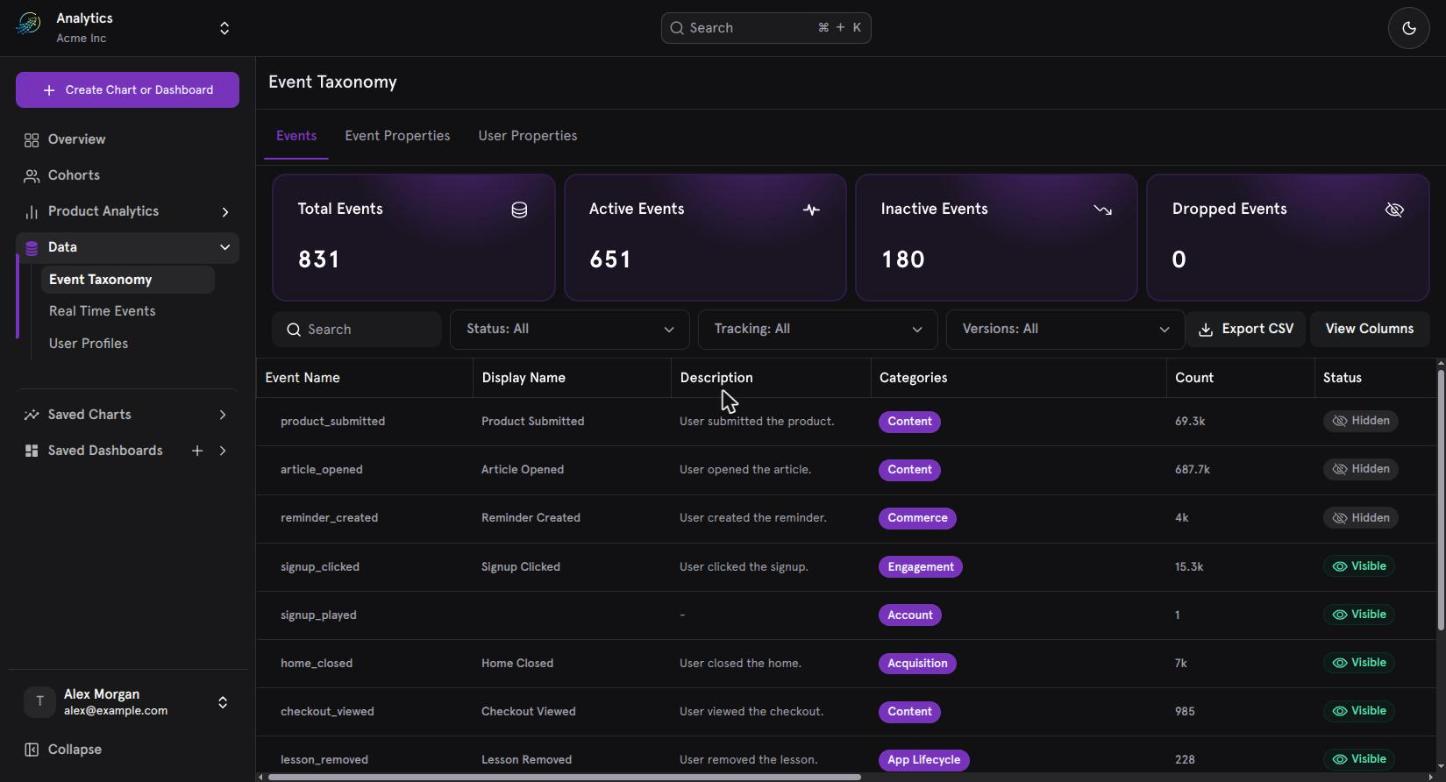Toggle Visible status for signup_played
Image resolution: width=1446 pixels, height=782 pixels.
pyautogui.click(x=1360, y=614)
